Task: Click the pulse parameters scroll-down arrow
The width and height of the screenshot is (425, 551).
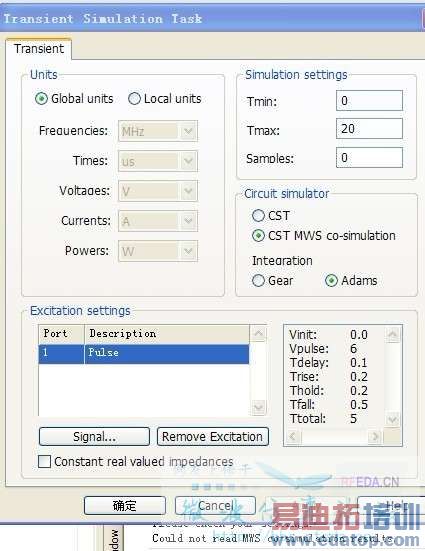Action: 392,419
